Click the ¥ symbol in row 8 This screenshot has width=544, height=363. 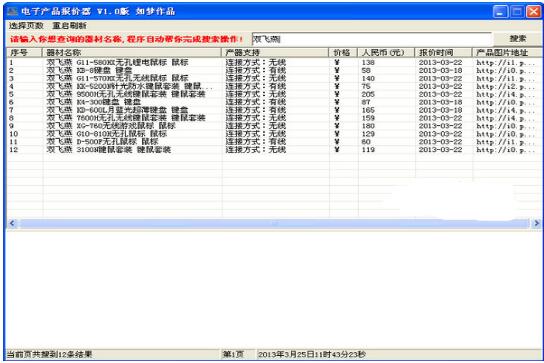coord(337,118)
